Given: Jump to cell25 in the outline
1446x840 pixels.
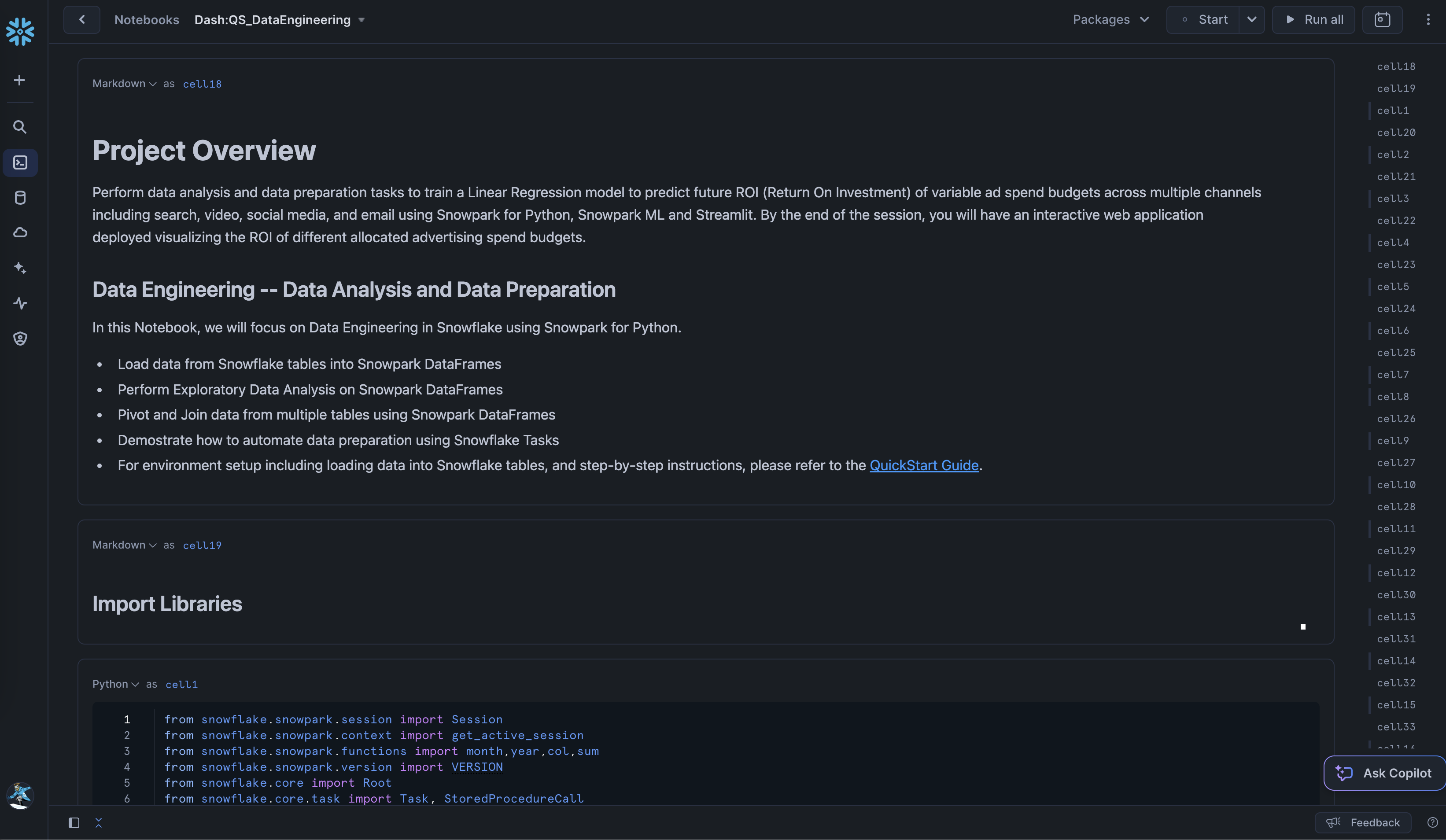Looking at the screenshot, I should click(x=1395, y=352).
